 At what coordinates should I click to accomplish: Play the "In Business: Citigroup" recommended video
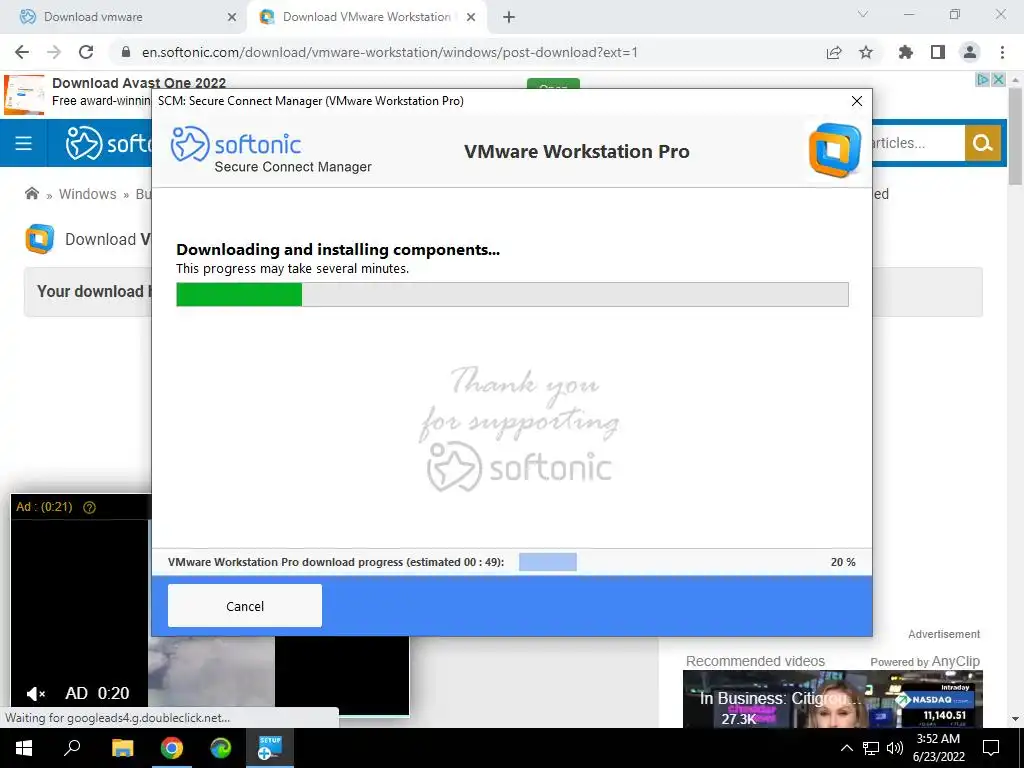[x=833, y=699]
